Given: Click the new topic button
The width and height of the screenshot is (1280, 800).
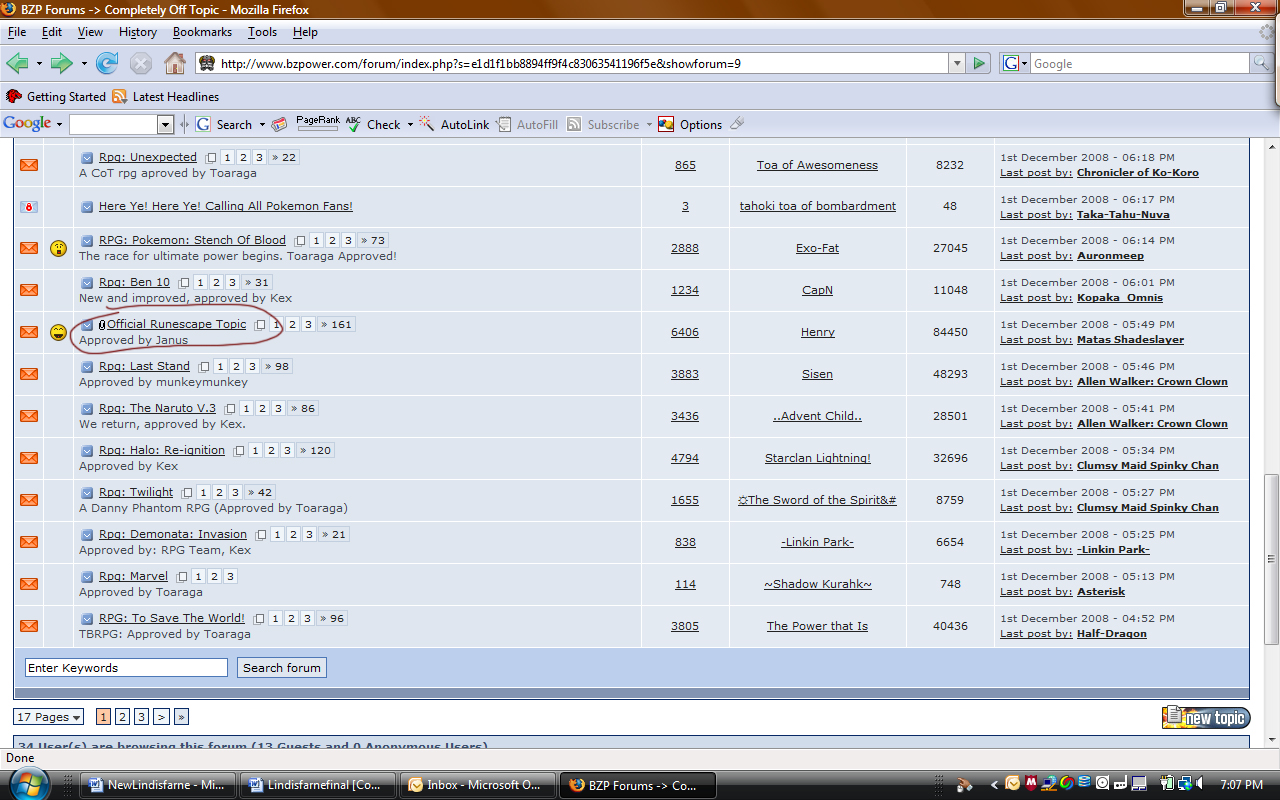Looking at the screenshot, I should click(1206, 717).
